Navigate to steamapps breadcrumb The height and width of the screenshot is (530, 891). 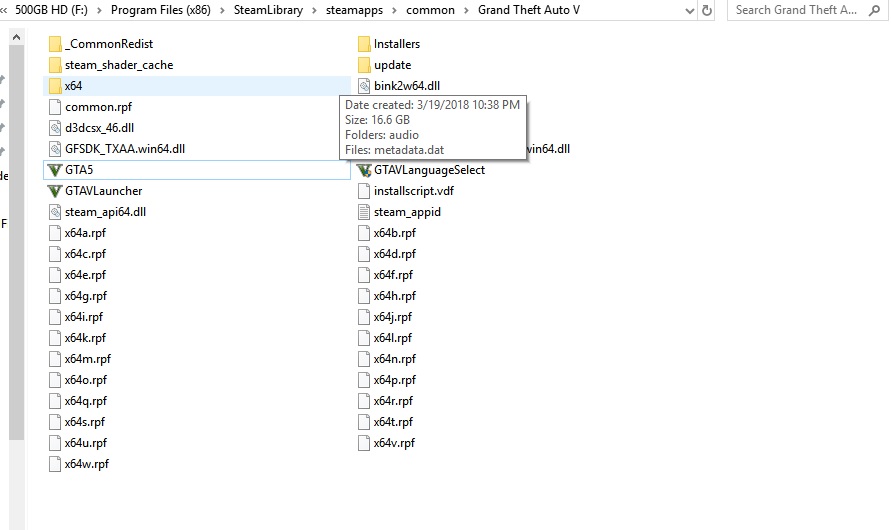355,10
